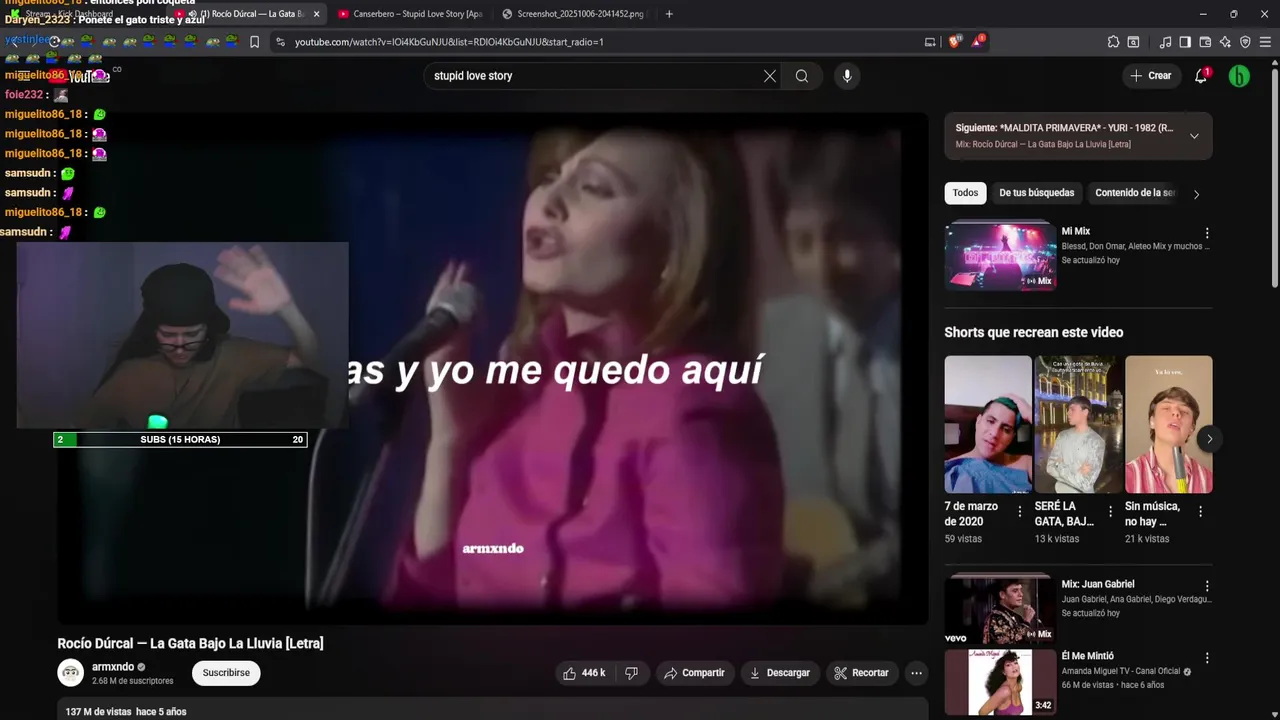Screen dimensions: 1280x720
Task: Open the green account avatar menu
Action: pyautogui.click(x=1239, y=76)
